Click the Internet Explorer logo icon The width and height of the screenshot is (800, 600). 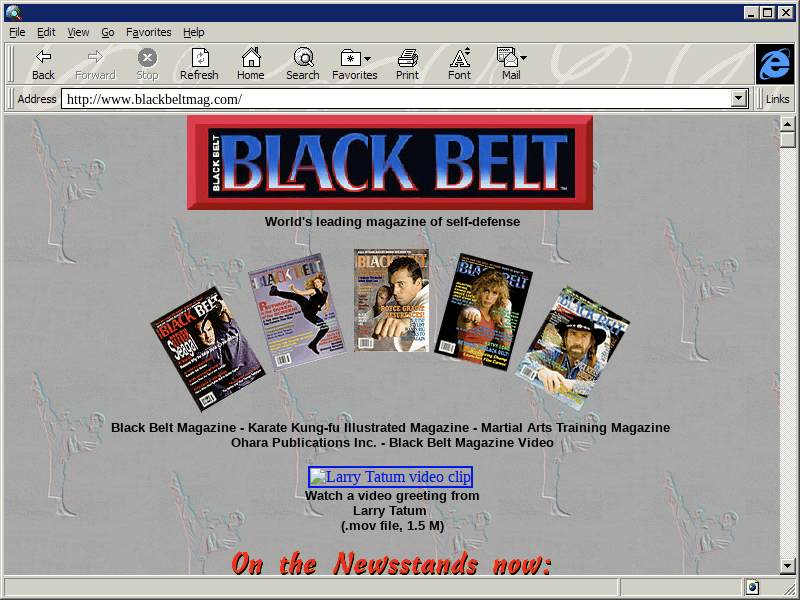pyautogui.click(x=774, y=64)
